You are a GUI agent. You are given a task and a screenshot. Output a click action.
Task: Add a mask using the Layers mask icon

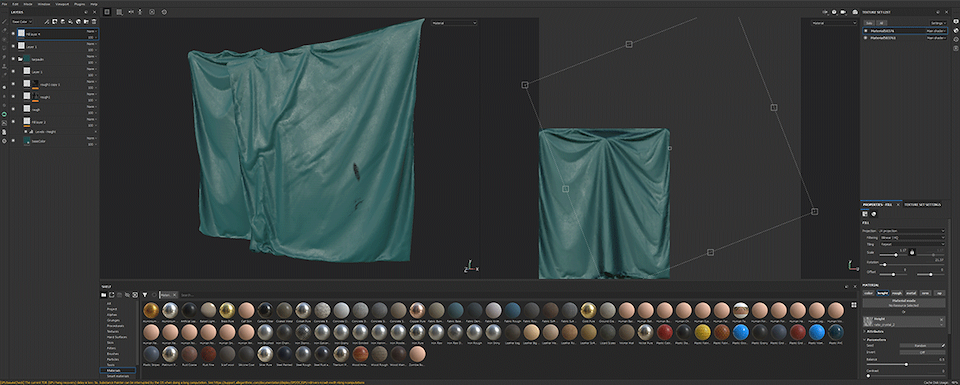click(x=54, y=21)
